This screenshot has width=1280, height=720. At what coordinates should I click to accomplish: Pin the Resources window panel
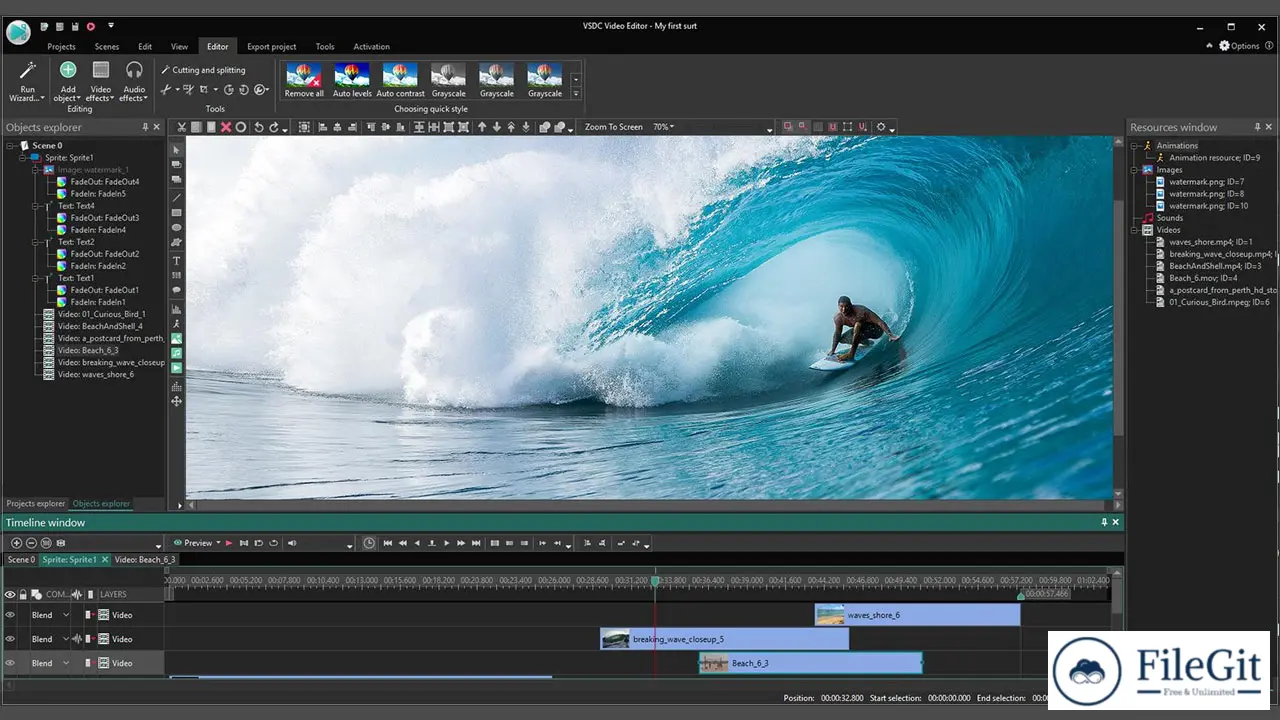tap(1257, 127)
